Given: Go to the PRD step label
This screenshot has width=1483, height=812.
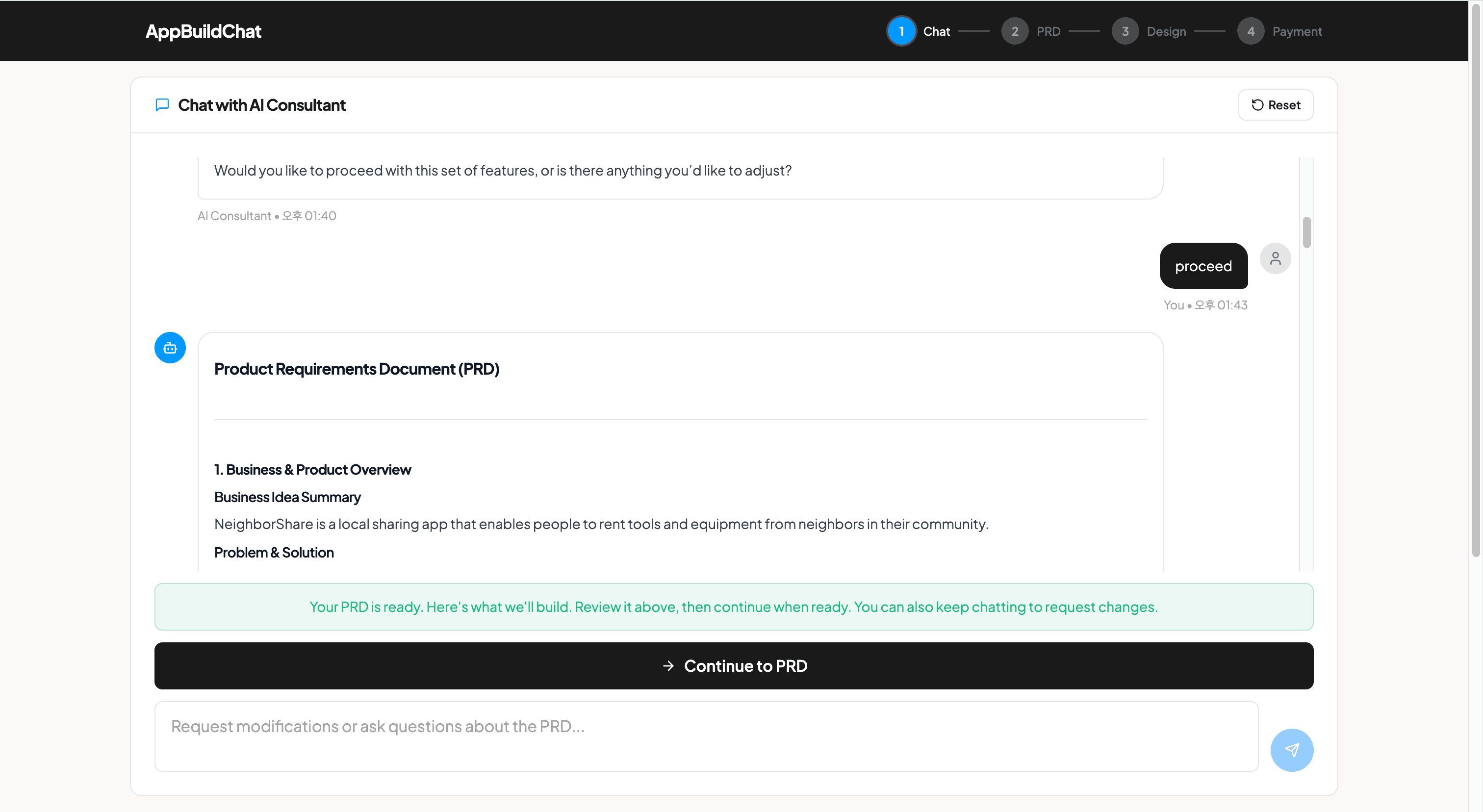Looking at the screenshot, I should [x=1048, y=32].
